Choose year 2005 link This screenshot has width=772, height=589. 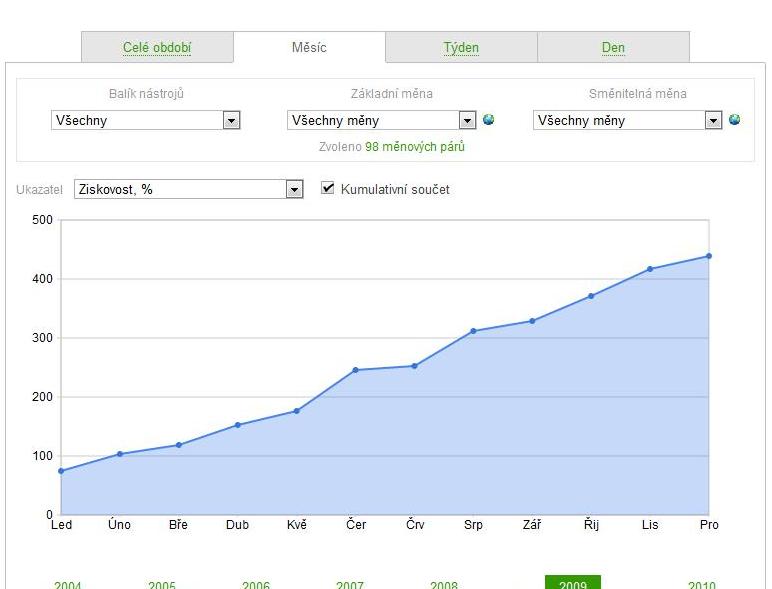(x=162, y=584)
